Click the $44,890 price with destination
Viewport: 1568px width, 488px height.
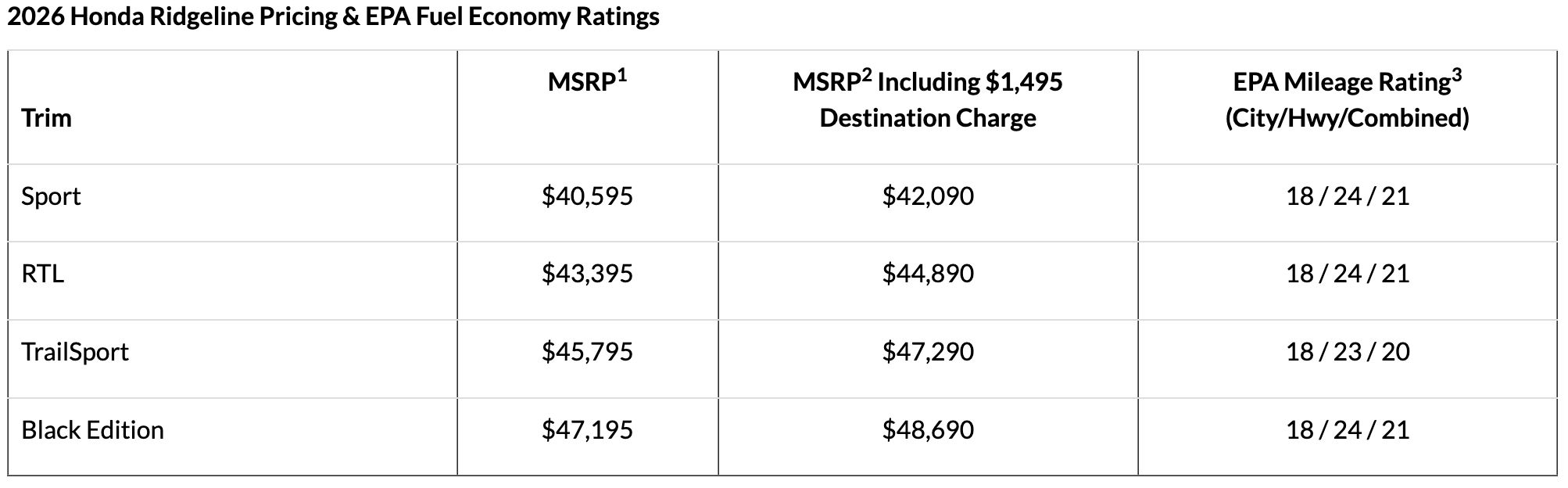click(x=928, y=274)
